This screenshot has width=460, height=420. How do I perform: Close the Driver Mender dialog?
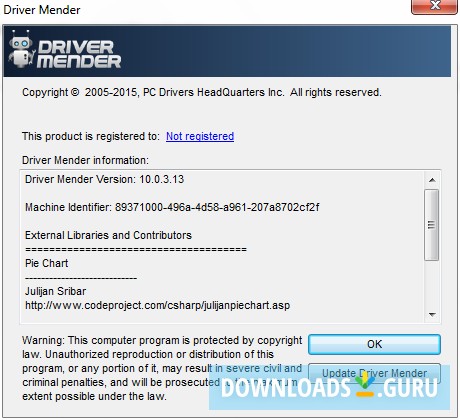[434, 6]
